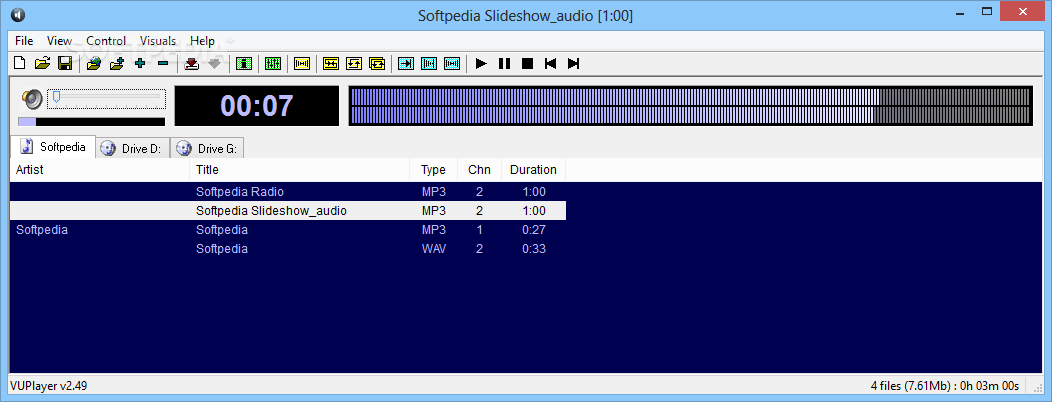Click the volume slider thumb
Image resolution: width=1052 pixels, height=402 pixels.
pos(57,97)
